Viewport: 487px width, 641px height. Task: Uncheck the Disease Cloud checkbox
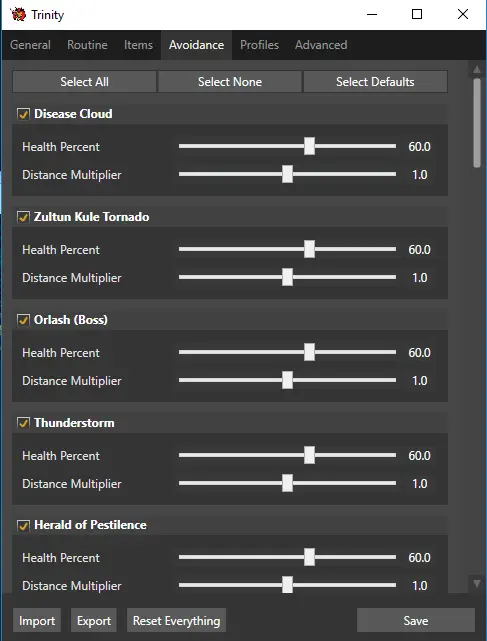pyautogui.click(x=23, y=114)
